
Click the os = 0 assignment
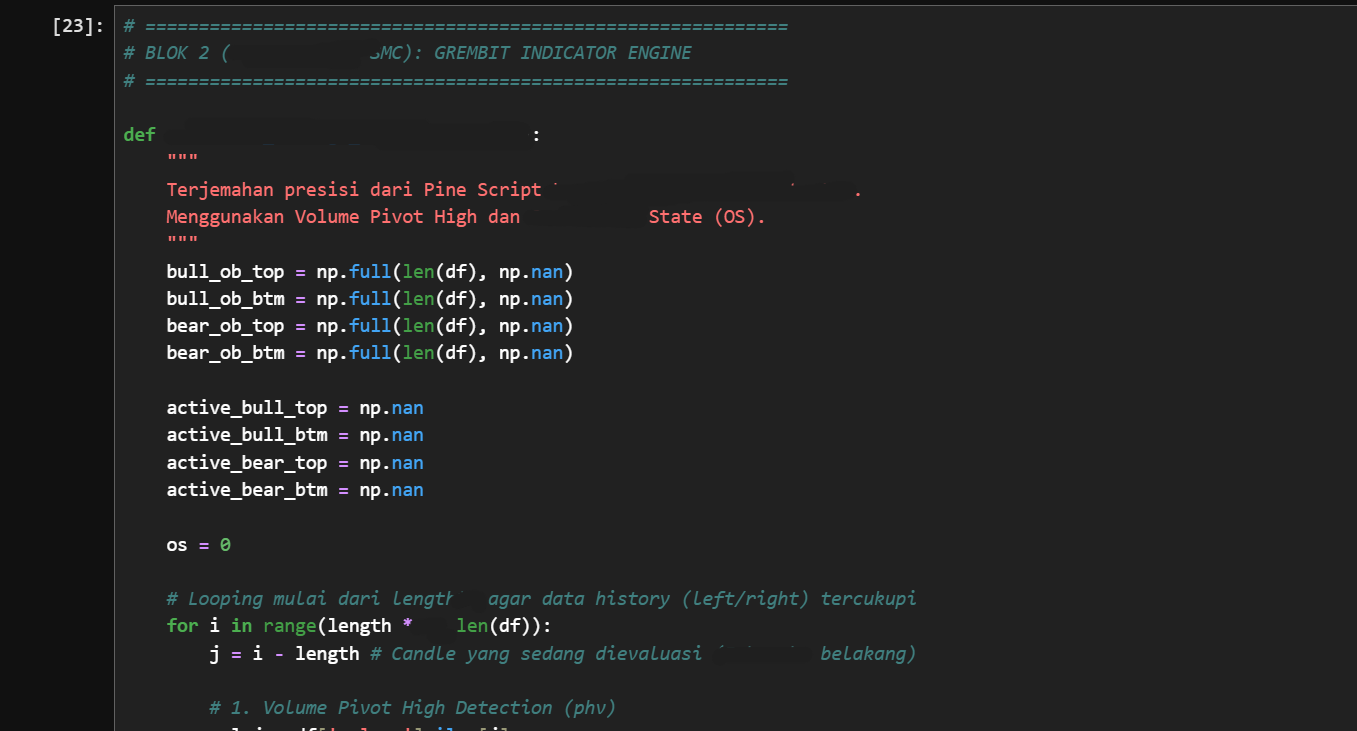point(198,545)
